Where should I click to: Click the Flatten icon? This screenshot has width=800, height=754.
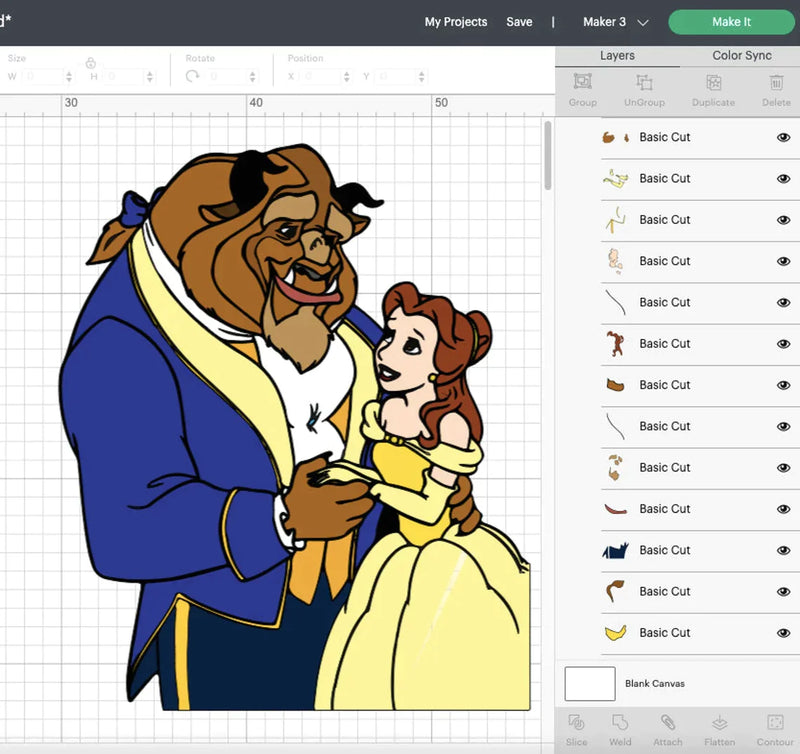click(719, 724)
